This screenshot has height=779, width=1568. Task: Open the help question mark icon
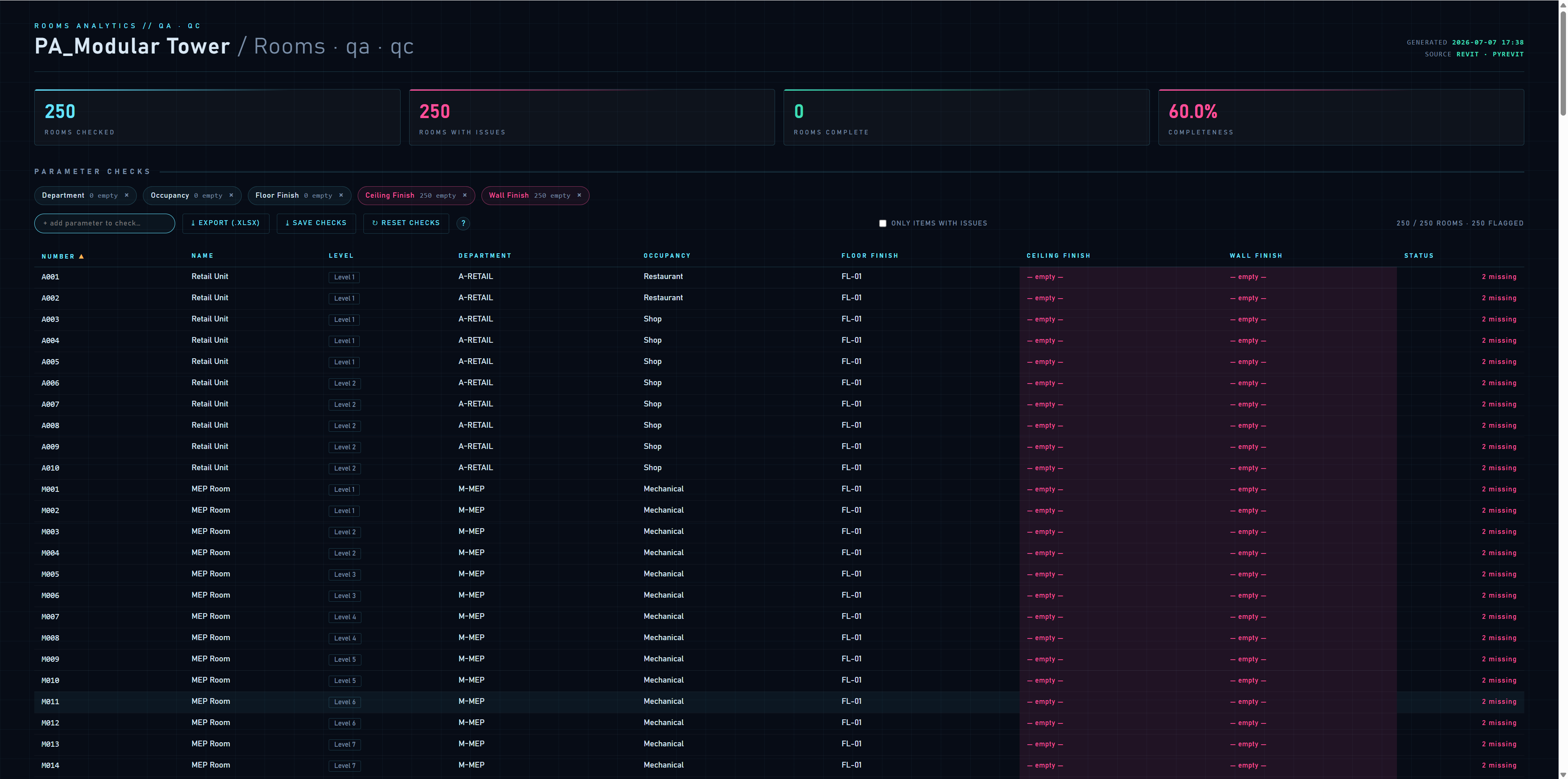463,223
